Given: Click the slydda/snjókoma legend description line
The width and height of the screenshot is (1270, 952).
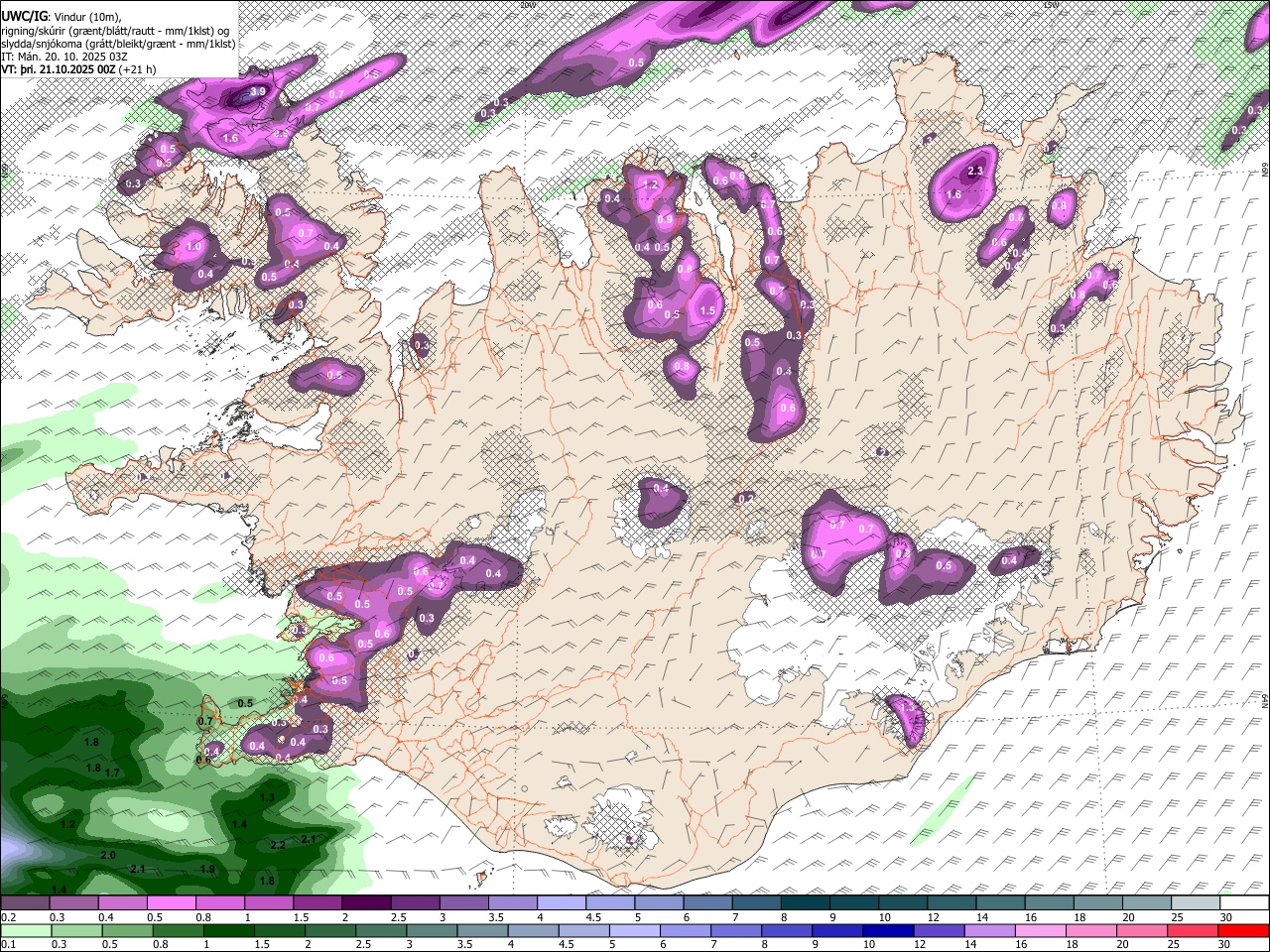Looking at the screenshot, I should coord(118,44).
